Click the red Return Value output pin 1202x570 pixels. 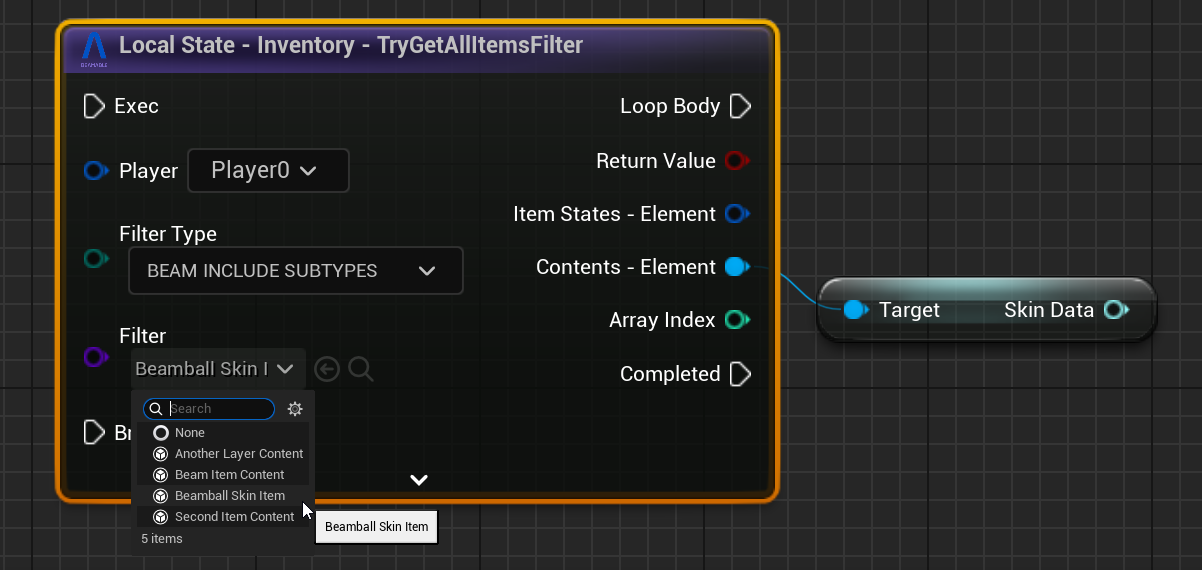[x=736, y=161]
